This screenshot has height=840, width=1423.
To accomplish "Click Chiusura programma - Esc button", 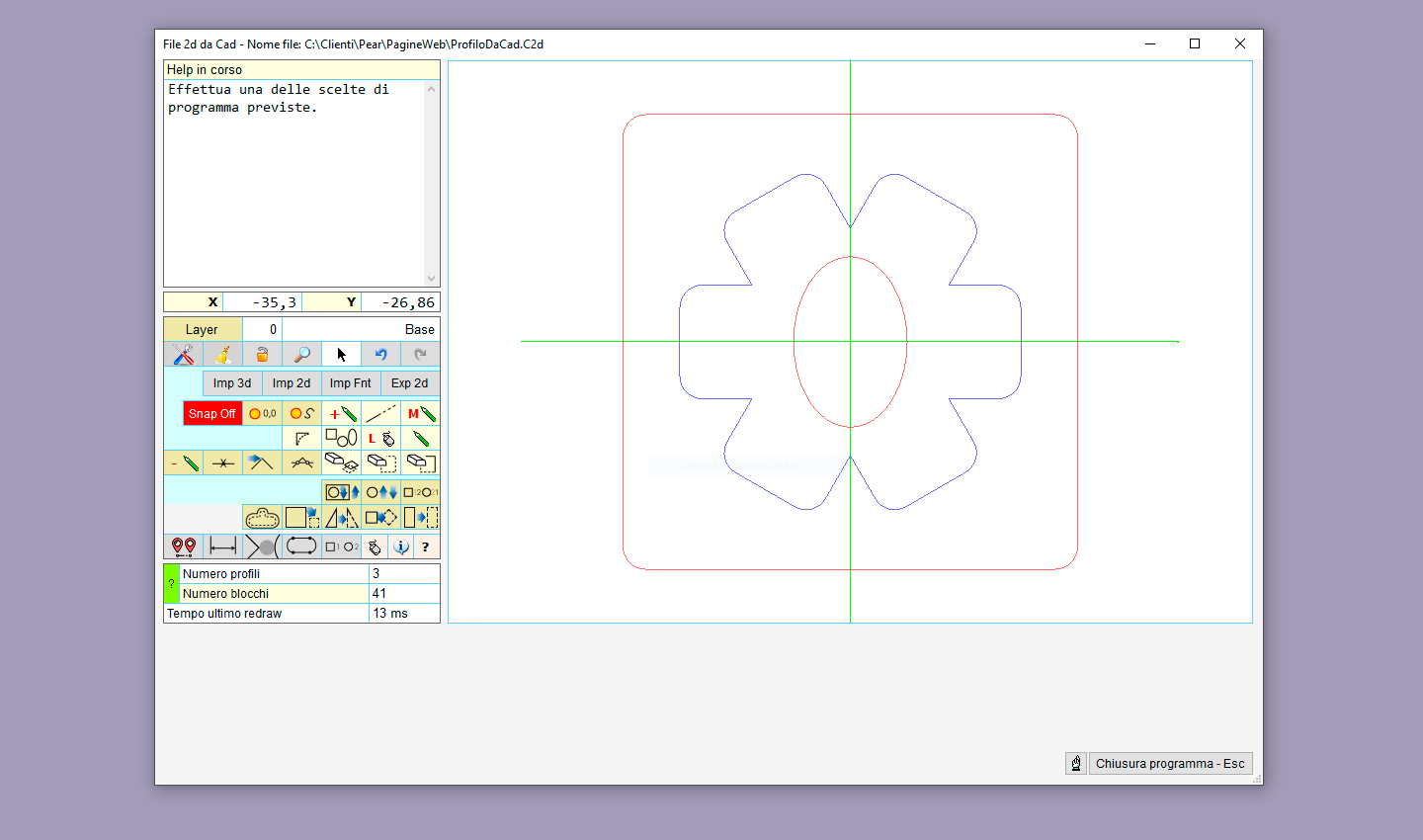I will pyautogui.click(x=1170, y=763).
